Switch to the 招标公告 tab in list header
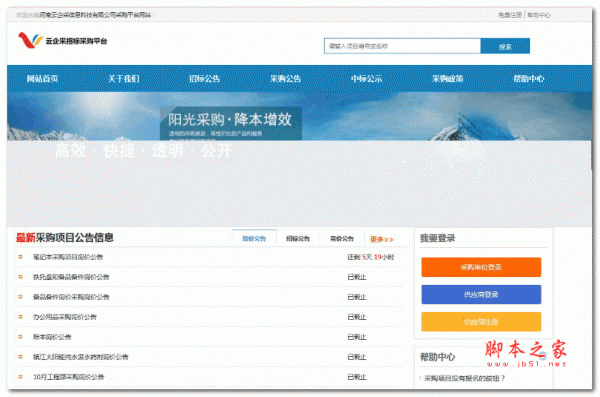Viewport: 600px width, 397px height. (x=298, y=239)
